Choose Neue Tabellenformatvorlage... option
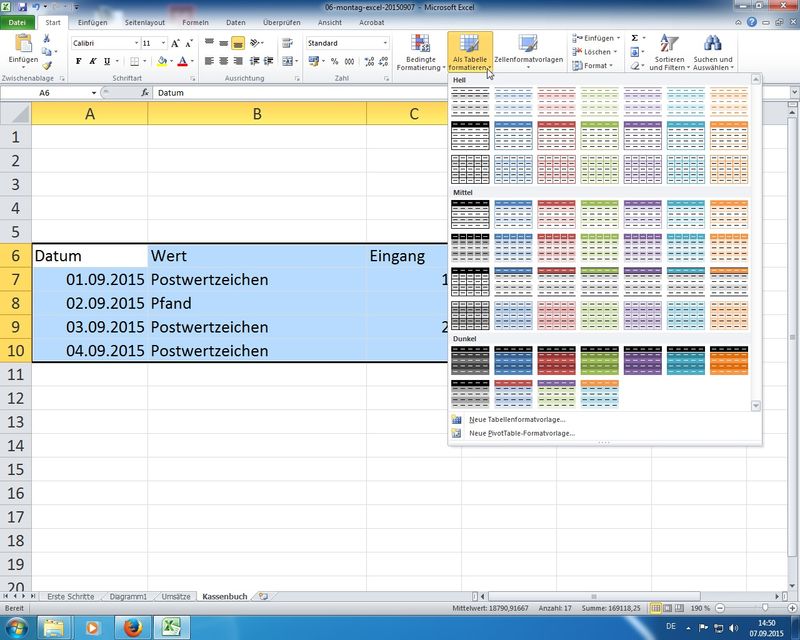This screenshot has width=800, height=640. [x=520, y=419]
